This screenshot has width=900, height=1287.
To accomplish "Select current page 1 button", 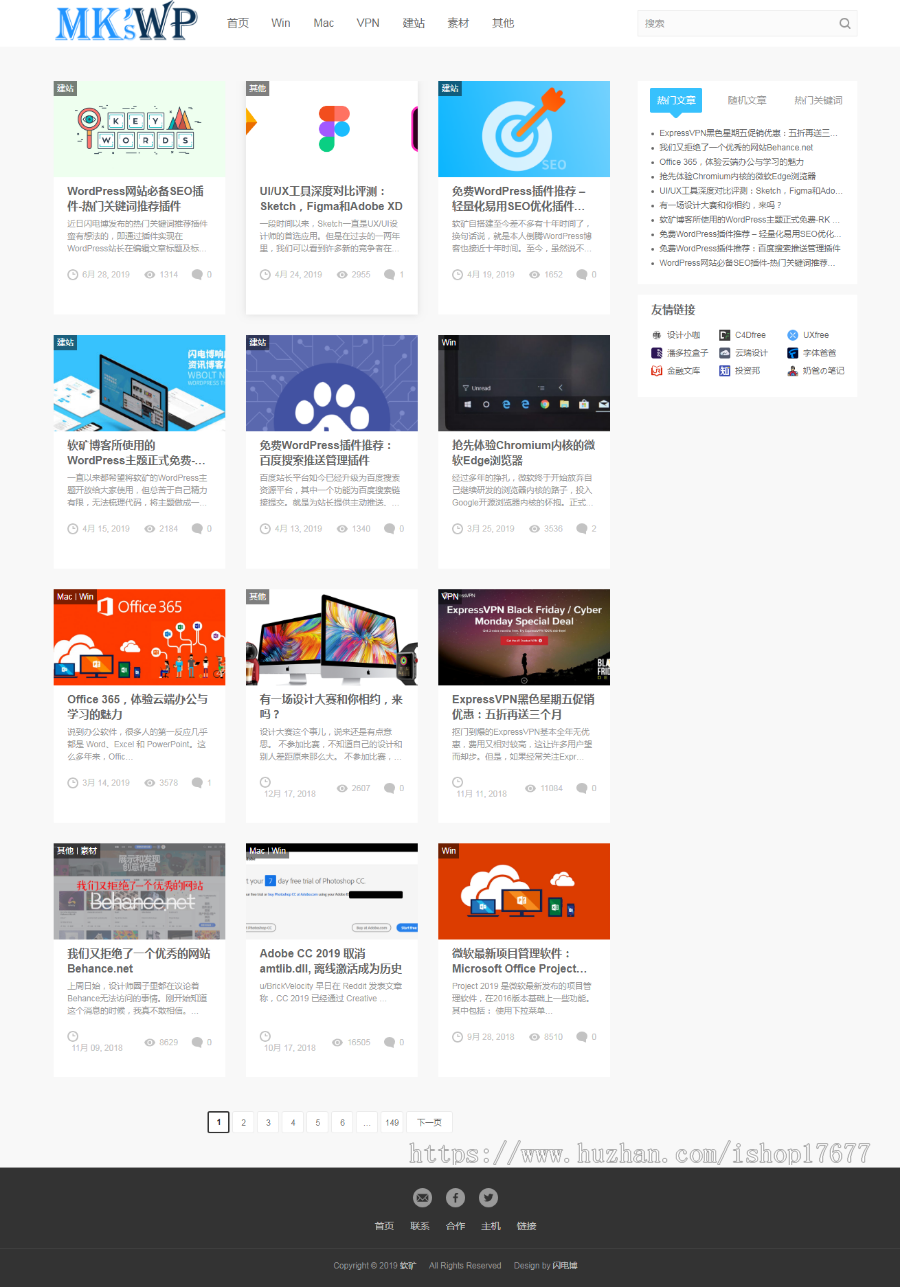I will tap(218, 1122).
